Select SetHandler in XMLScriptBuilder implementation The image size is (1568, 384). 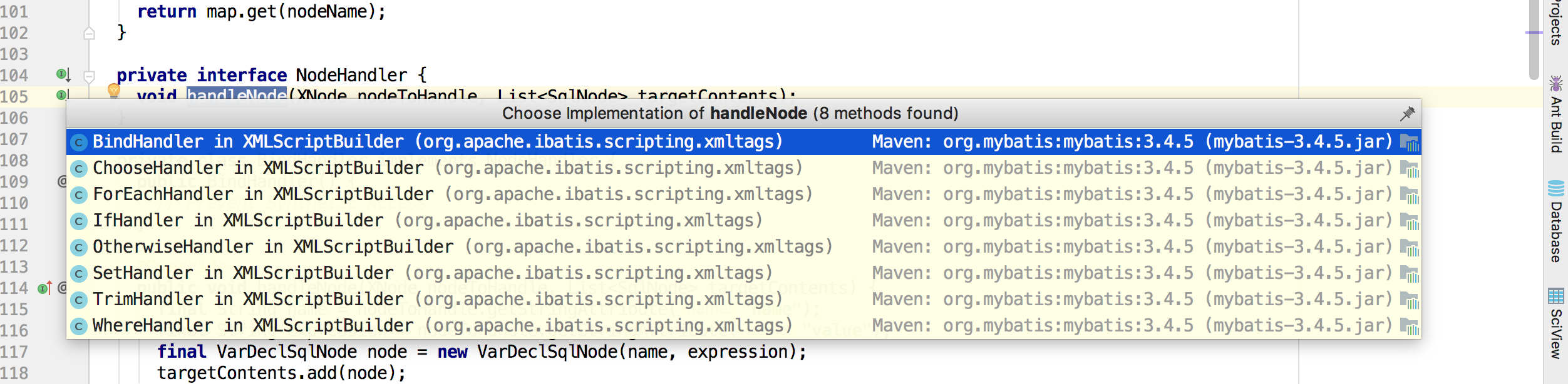(743, 273)
